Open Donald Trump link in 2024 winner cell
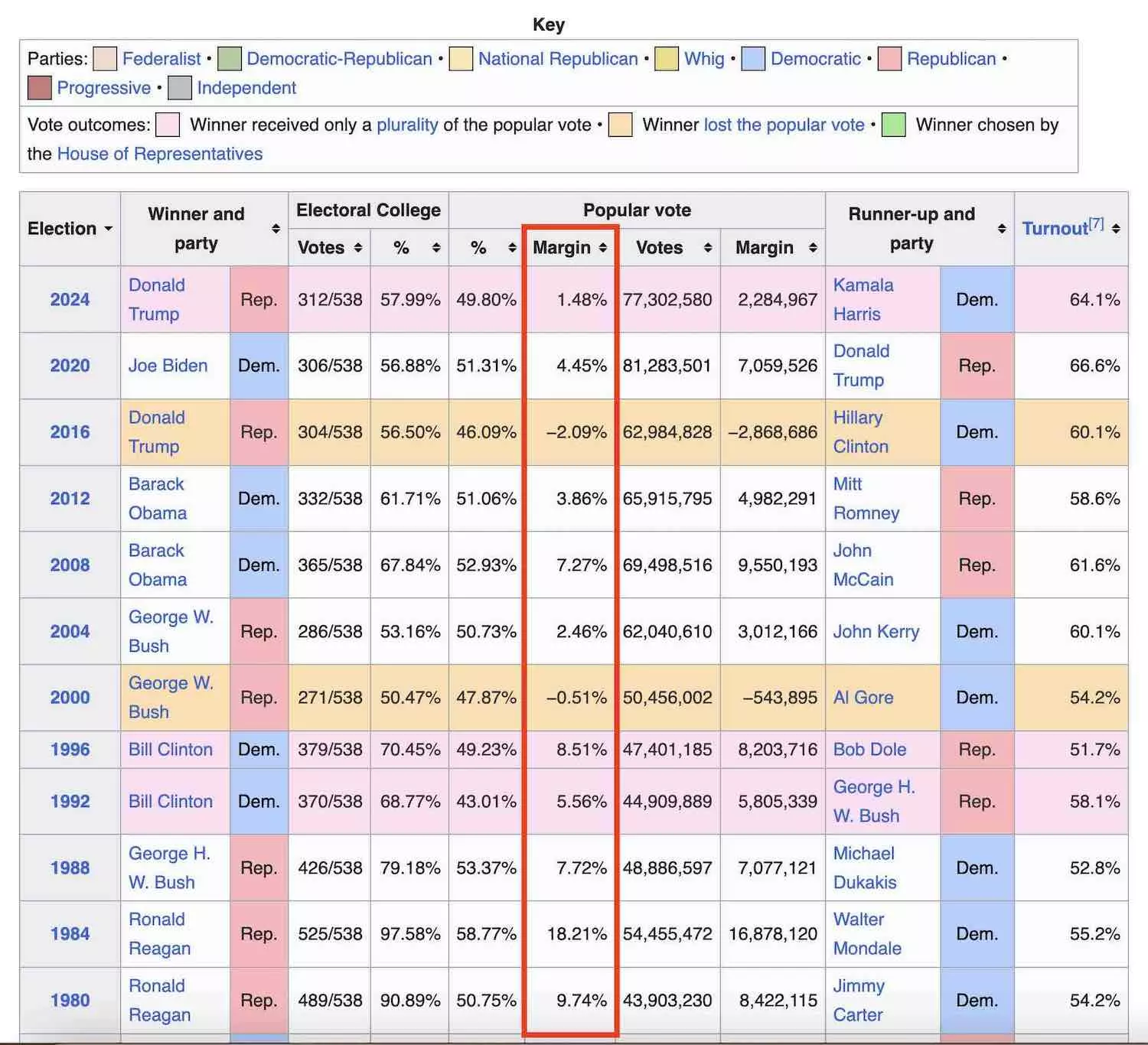Image resolution: width=1148 pixels, height=1045 pixels. [157, 300]
